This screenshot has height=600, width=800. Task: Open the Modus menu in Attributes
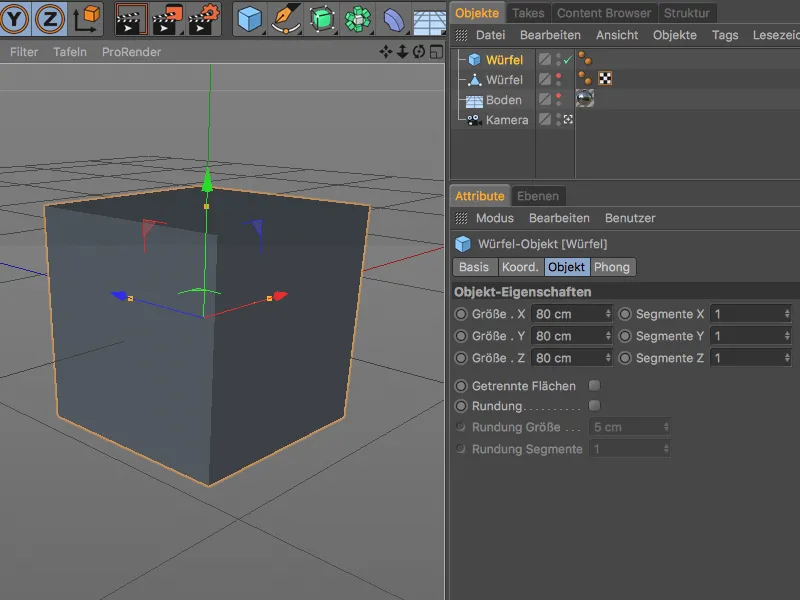tap(495, 218)
